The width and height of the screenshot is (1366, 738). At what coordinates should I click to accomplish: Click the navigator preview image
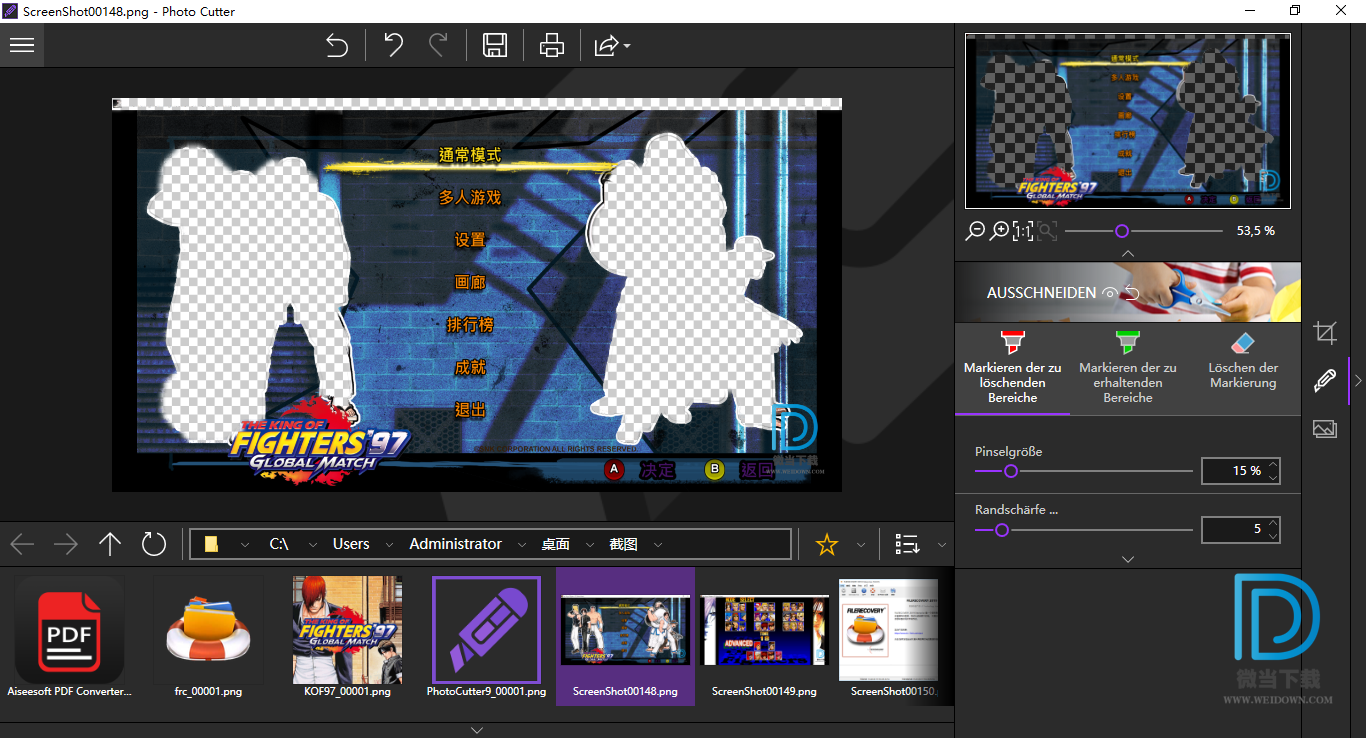point(1128,120)
